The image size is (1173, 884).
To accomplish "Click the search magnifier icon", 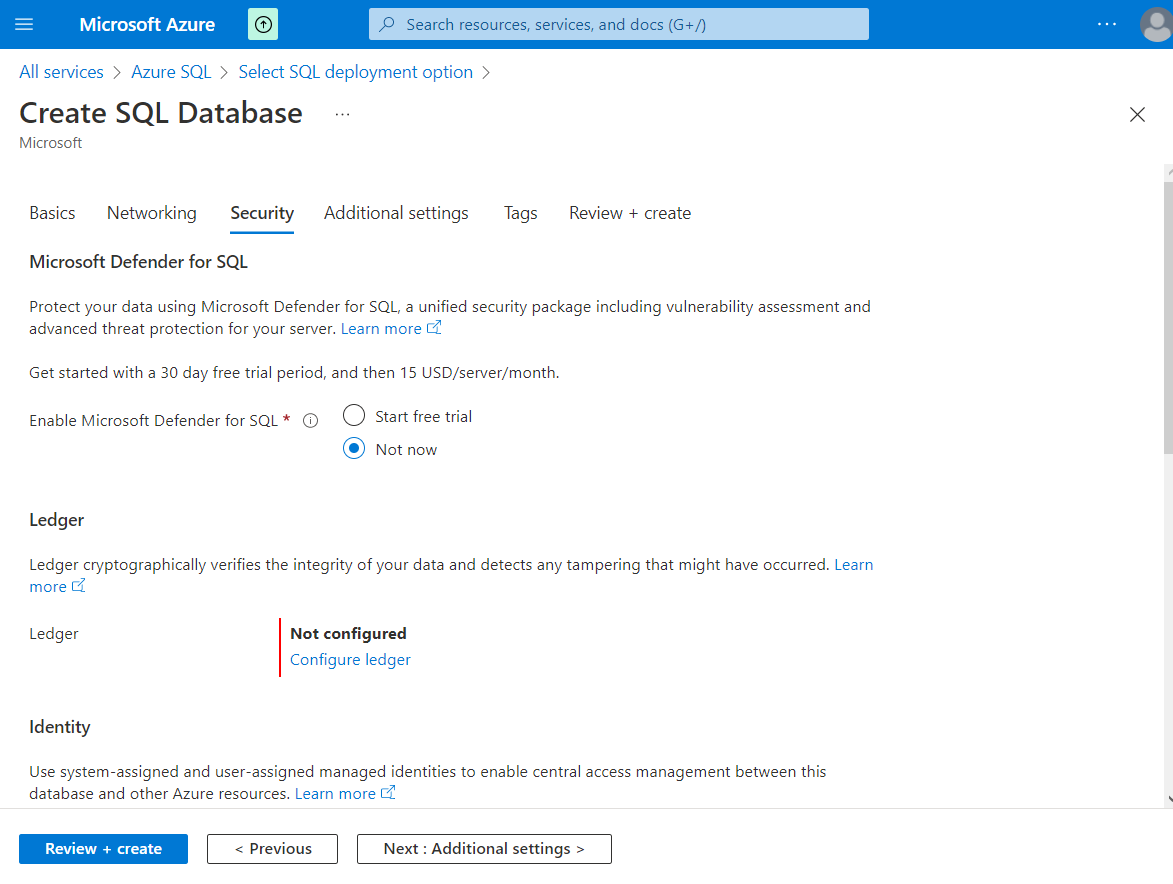I will tap(387, 25).
